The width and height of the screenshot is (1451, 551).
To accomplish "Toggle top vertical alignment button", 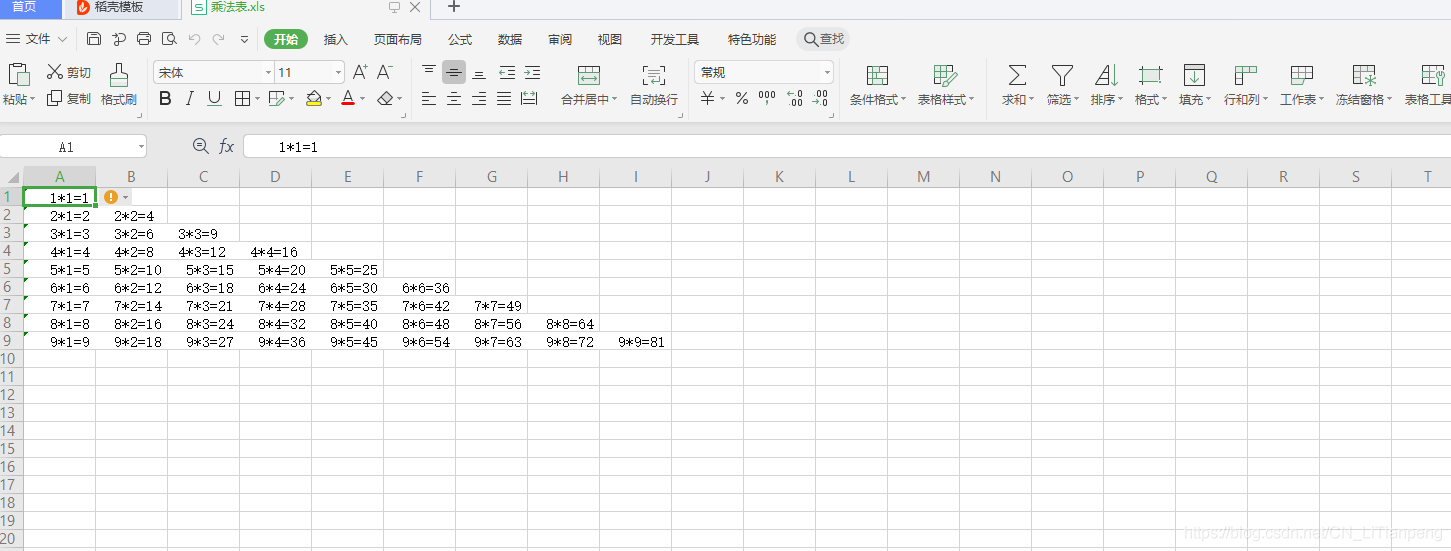I will click(429, 71).
